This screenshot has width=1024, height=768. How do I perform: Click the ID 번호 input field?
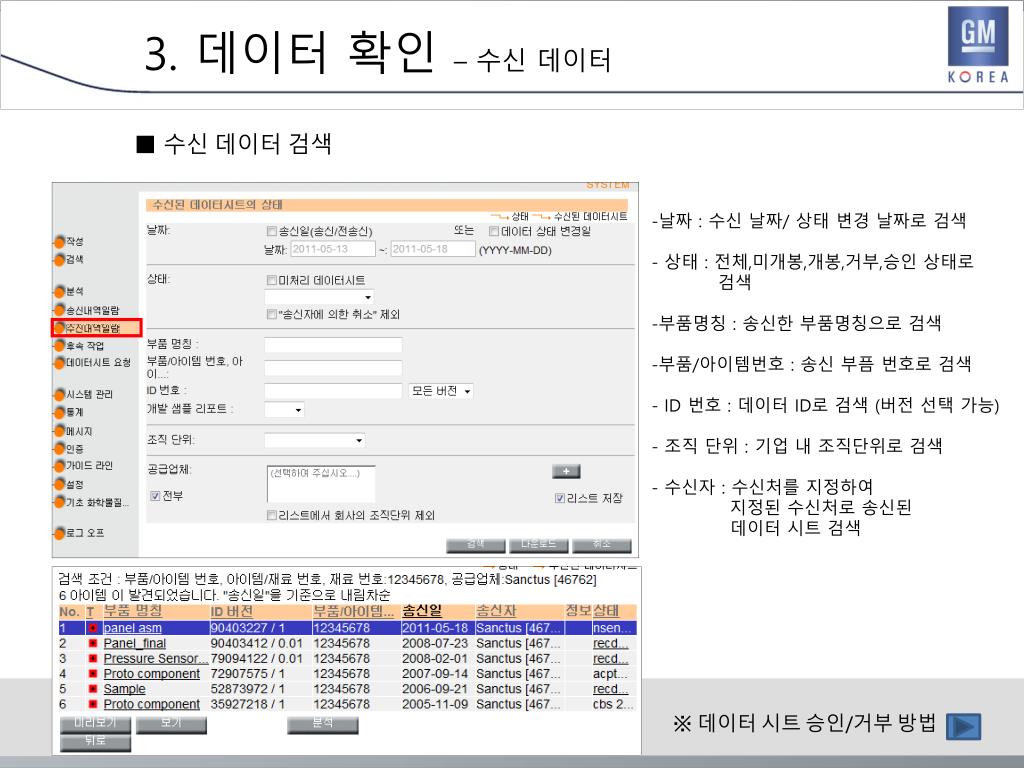point(333,391)
